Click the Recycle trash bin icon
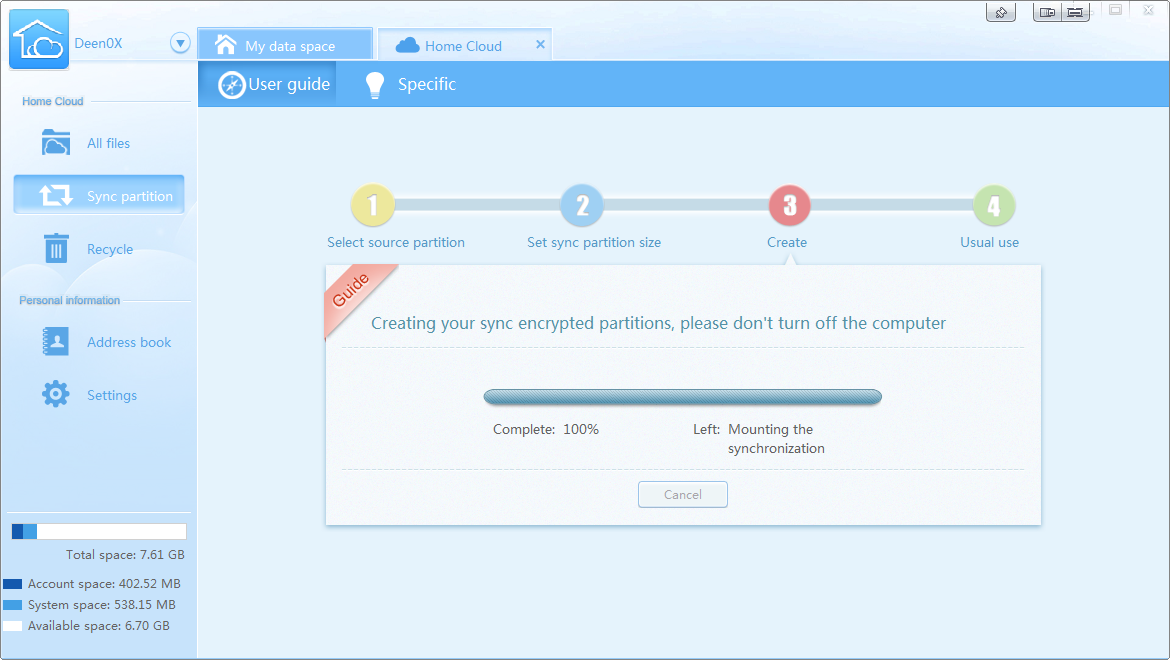This screenshot has height=660, width=1170. coord(56,248)
